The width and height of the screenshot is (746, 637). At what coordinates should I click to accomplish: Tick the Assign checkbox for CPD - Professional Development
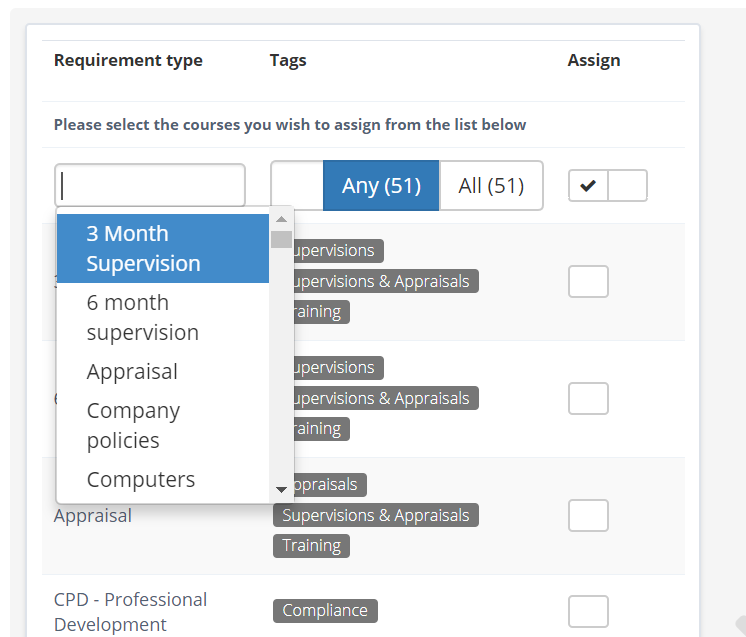[589, 611]
